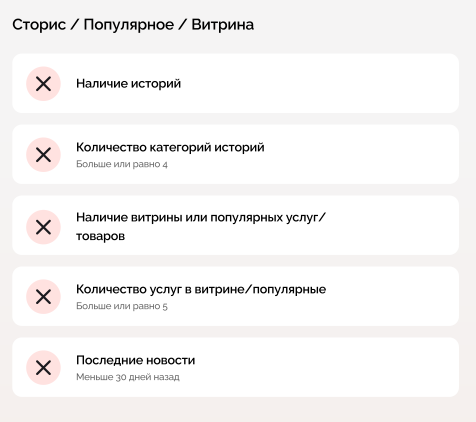
Task: Click the Больше или равно 5 hint
Action: (122, 306)
